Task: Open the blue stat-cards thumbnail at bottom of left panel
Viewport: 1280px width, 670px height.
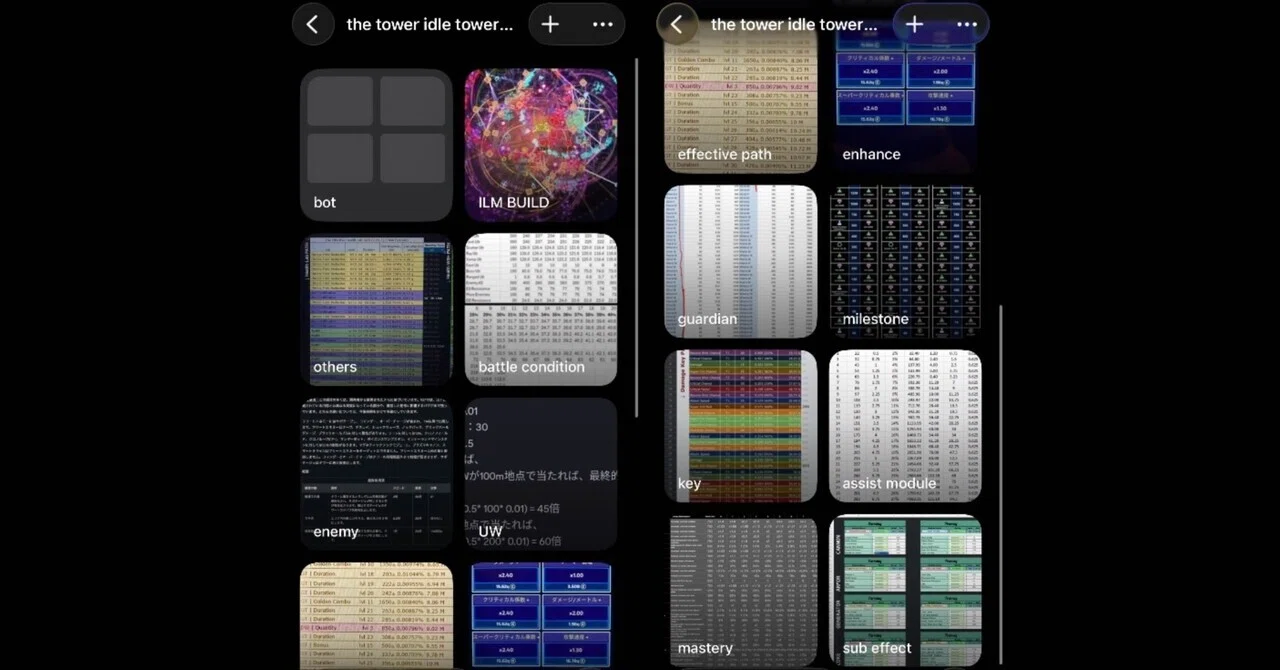Action: [x=541, y=615]
